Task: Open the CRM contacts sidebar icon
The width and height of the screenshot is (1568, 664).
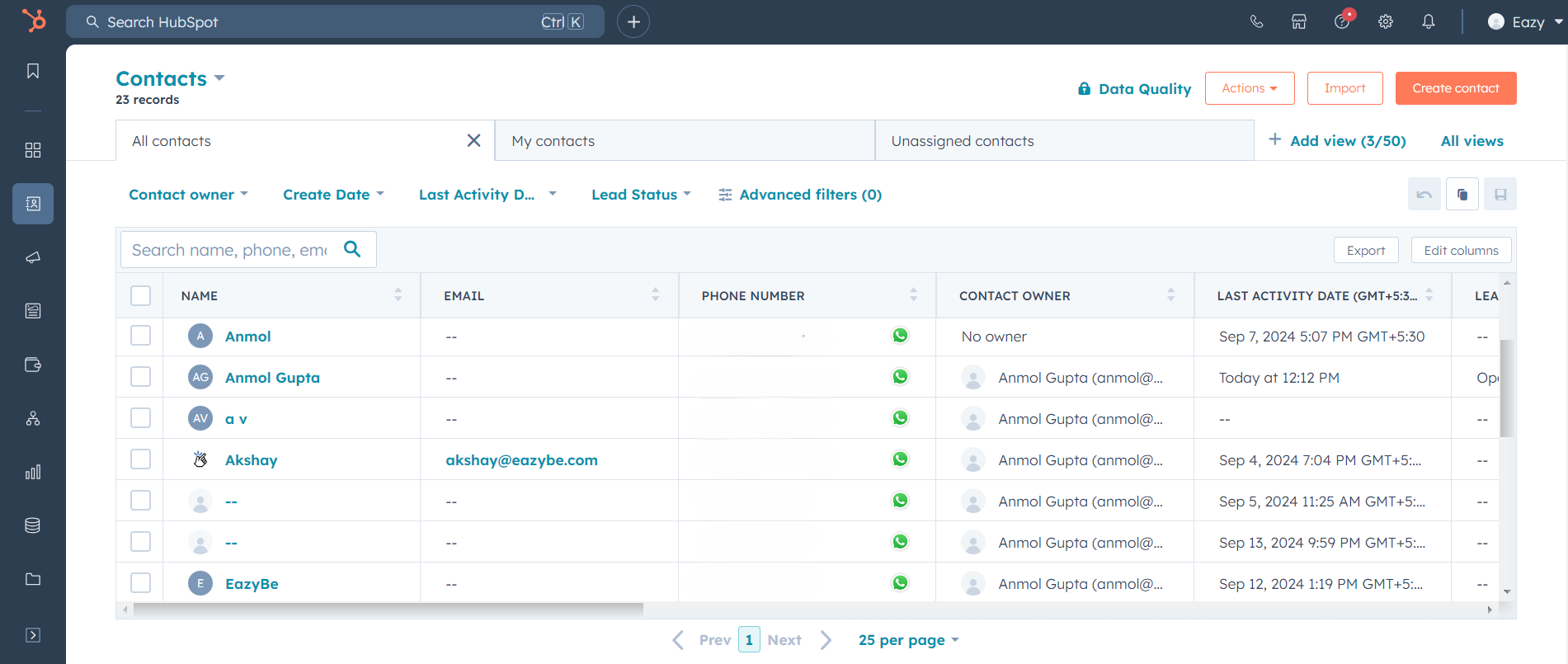Action: [33, 204]
